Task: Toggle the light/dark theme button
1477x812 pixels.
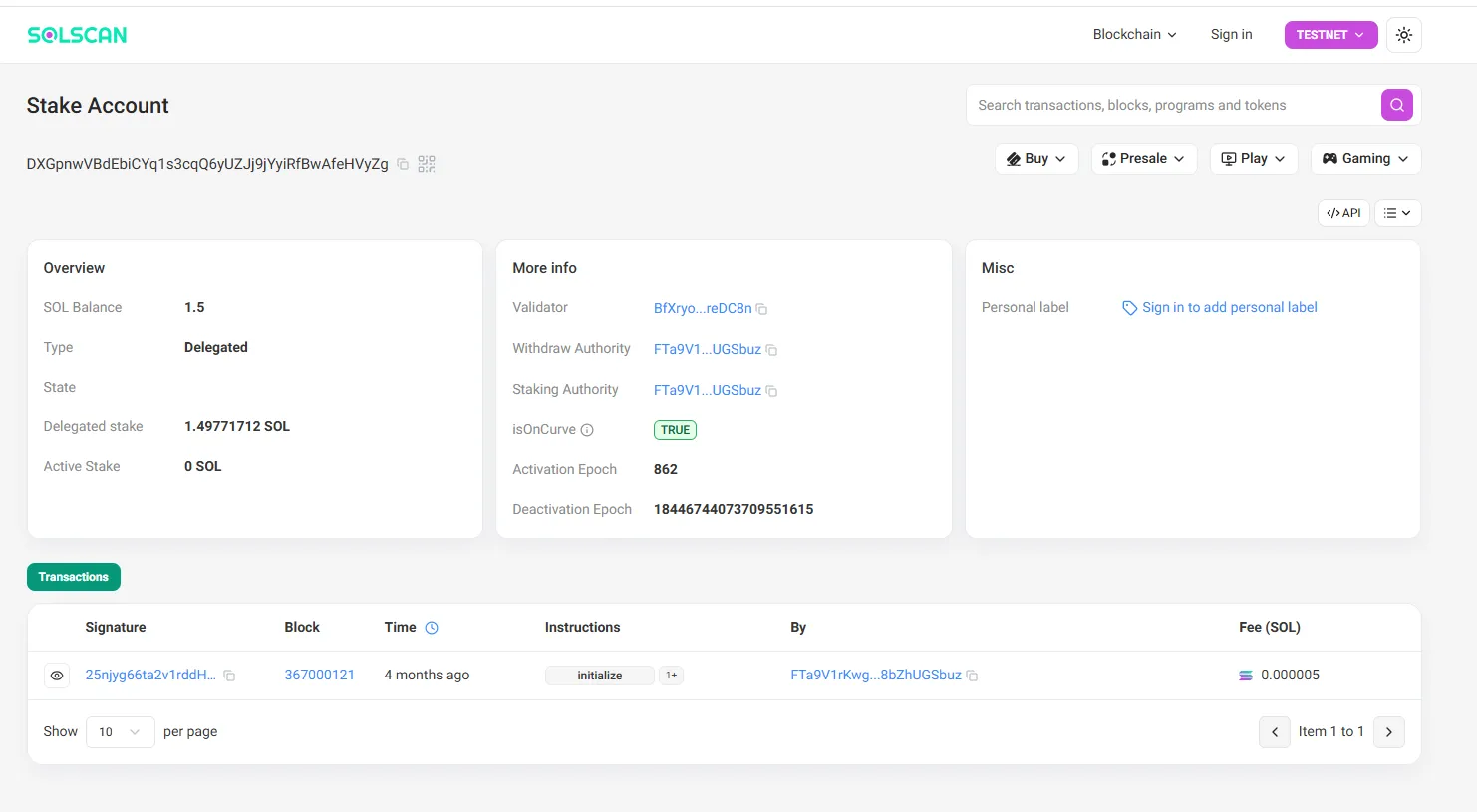Action: click(x=1403, y=35)
